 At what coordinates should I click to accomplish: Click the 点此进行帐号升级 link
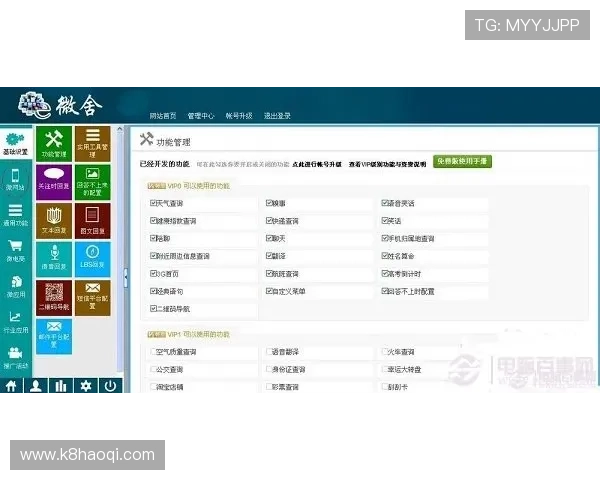[x=316, y=164]
